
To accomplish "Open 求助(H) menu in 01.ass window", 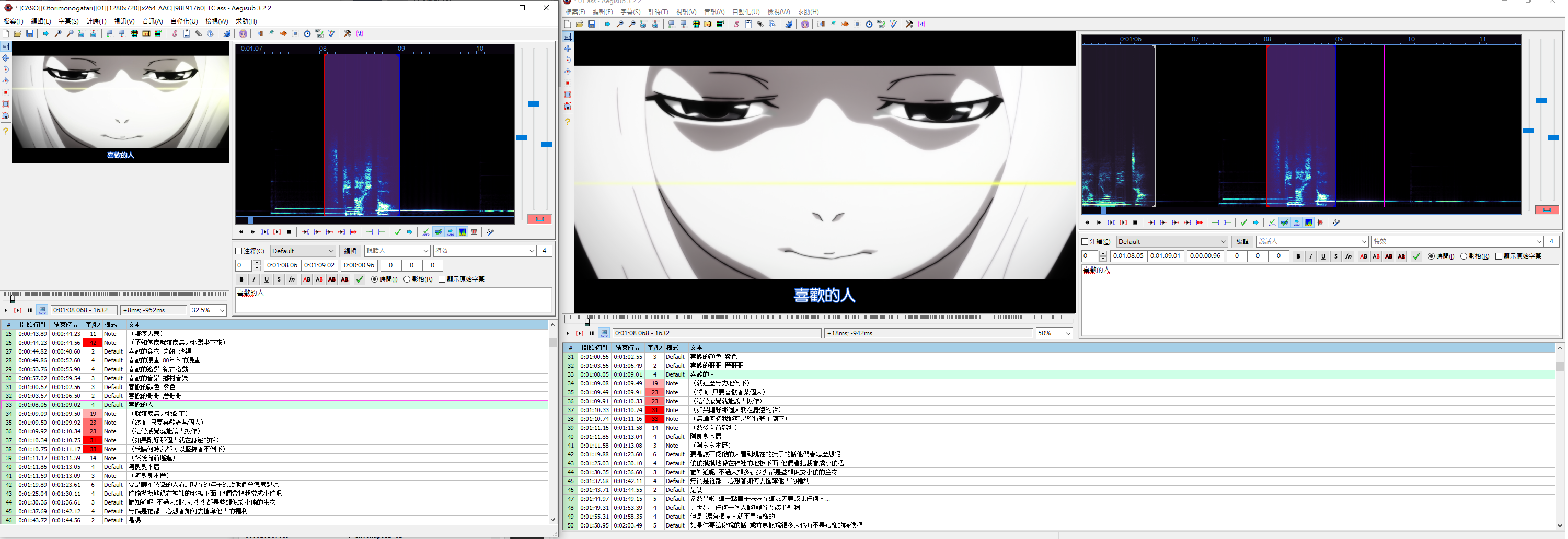I will [809, 11].
